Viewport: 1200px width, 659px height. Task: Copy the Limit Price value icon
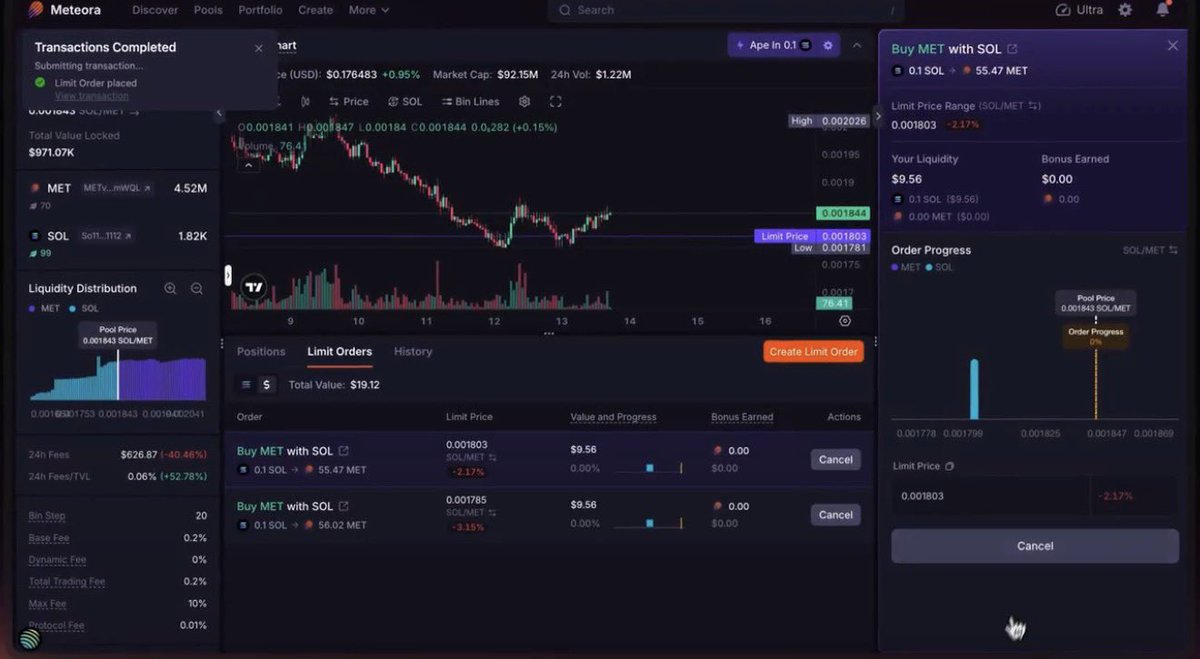949,466
